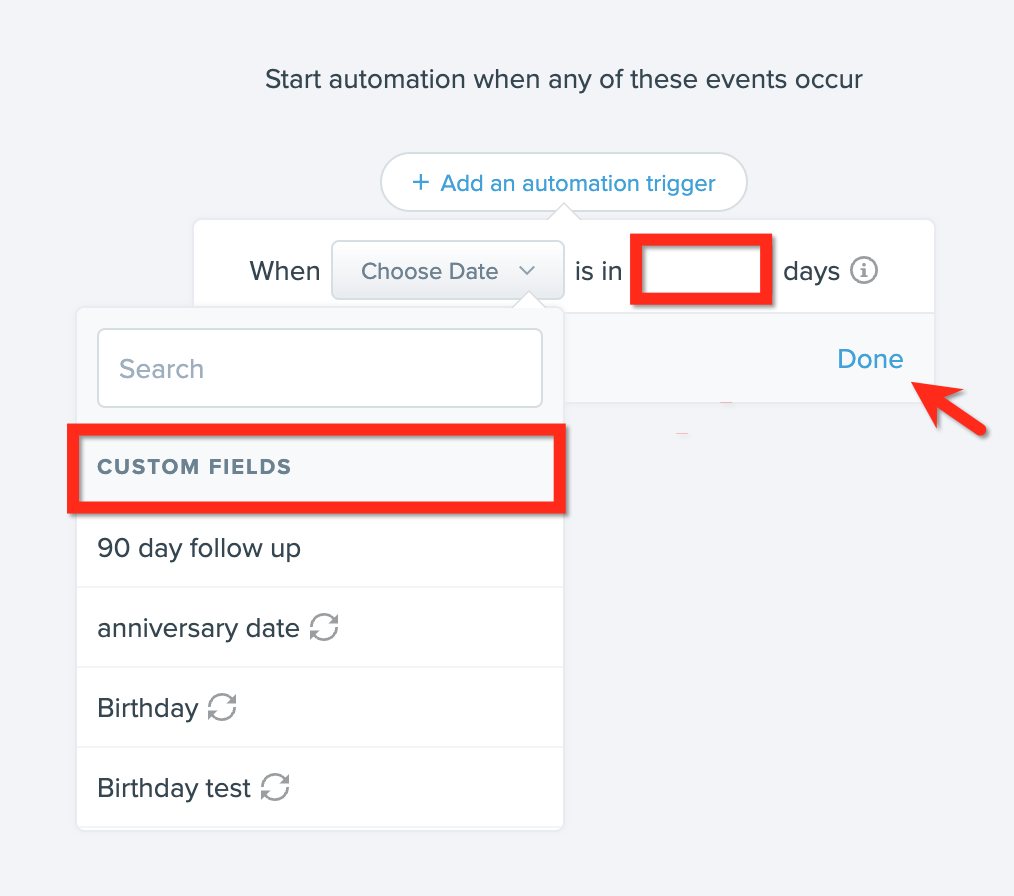This screenshot has width=1014, height=896.
Task: Click the recurring icon beside anniversary date
Action: (324, 627)
